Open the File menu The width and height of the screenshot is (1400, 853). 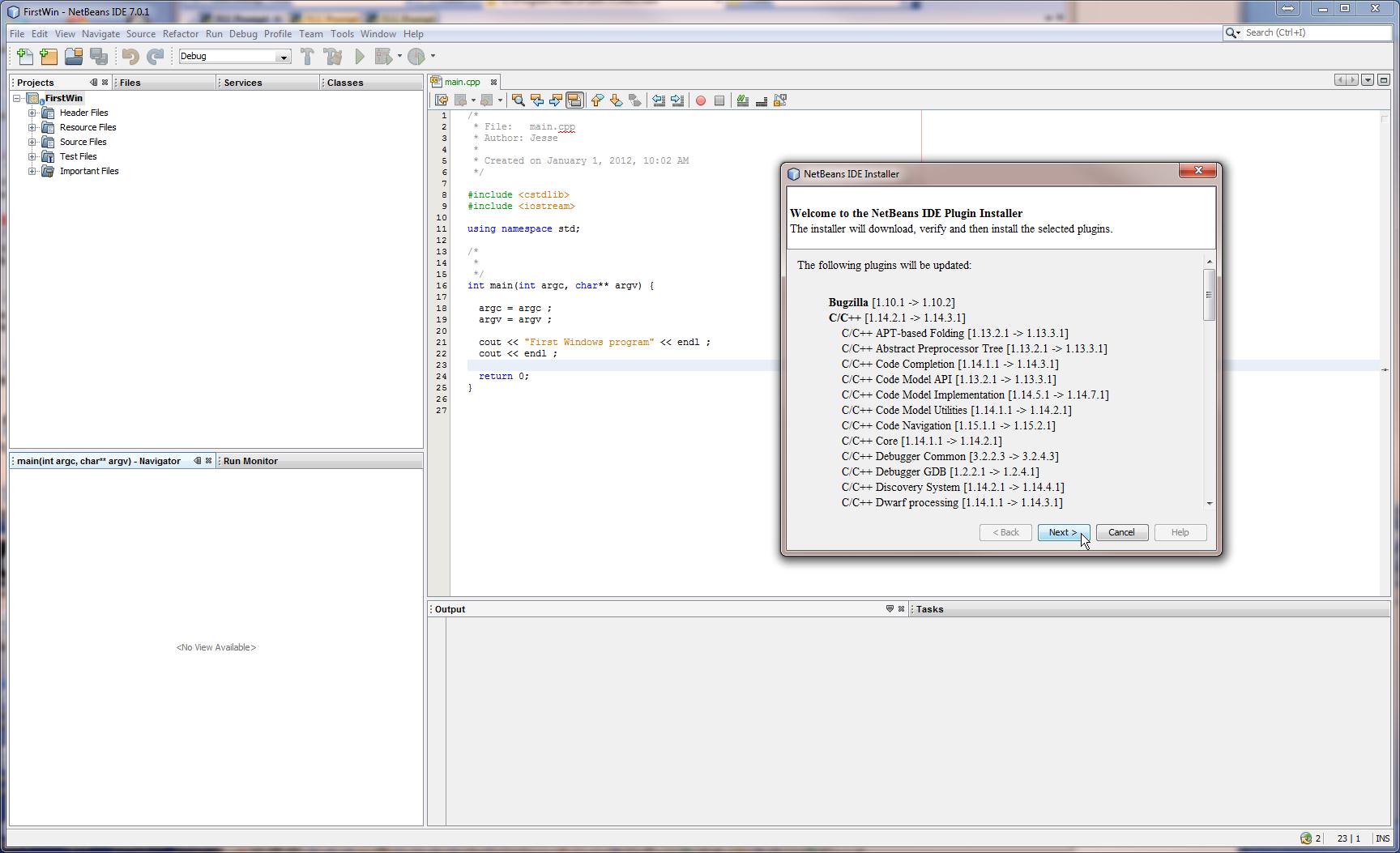pyautogui.click(x=16, y=34)
